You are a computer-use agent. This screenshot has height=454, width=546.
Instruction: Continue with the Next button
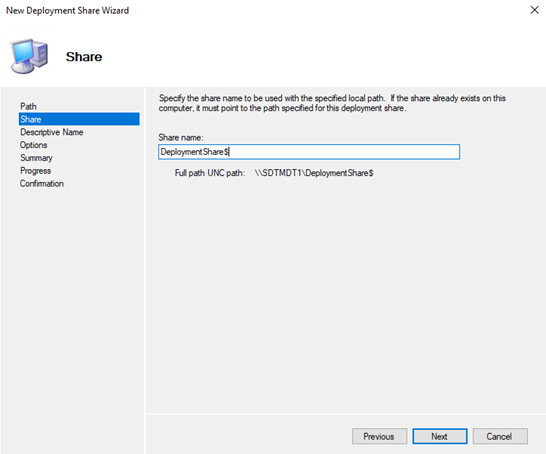[440, 436]
